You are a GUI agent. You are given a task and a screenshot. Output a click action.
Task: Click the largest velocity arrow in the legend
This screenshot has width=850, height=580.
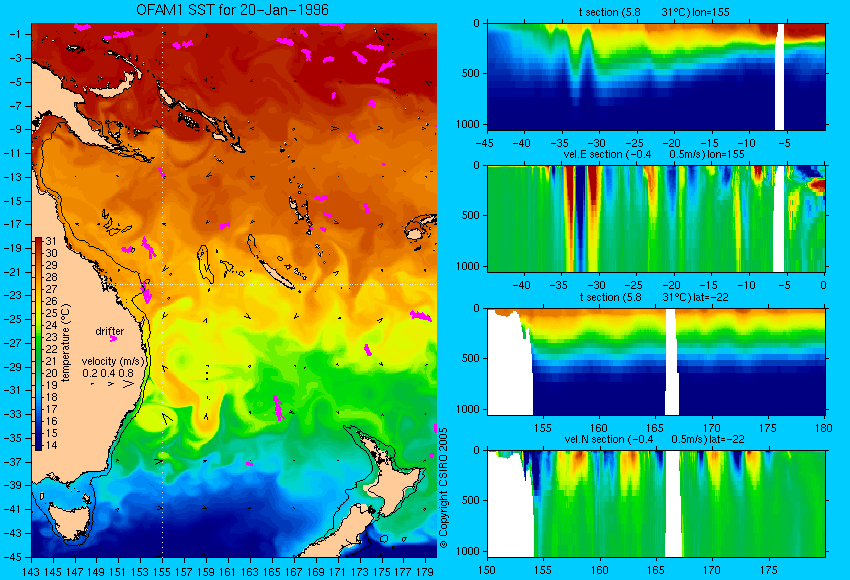tap(128, 384)
